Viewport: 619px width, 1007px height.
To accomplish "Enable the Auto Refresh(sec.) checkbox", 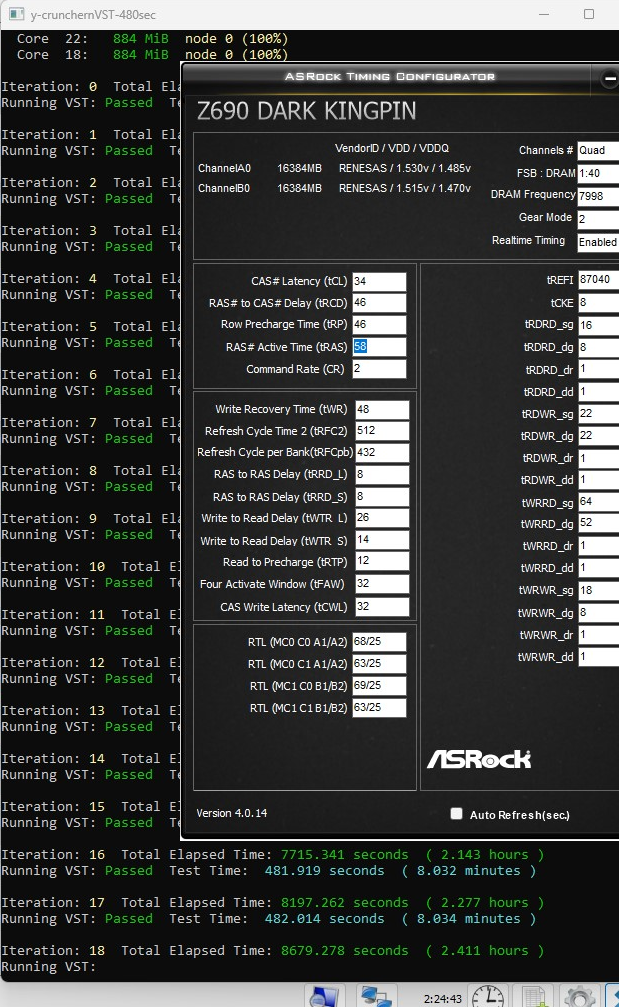I will point(457,814).
